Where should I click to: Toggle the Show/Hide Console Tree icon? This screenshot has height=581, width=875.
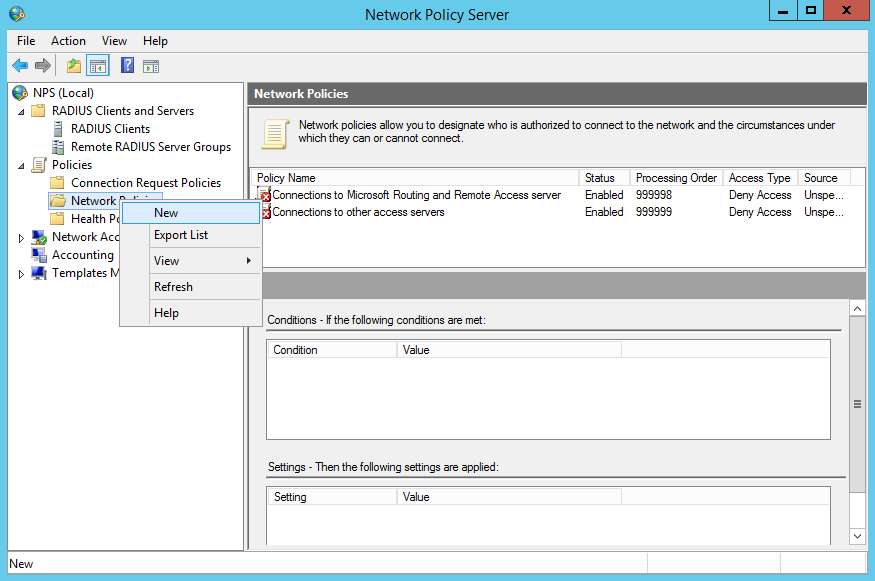point(98,66)
